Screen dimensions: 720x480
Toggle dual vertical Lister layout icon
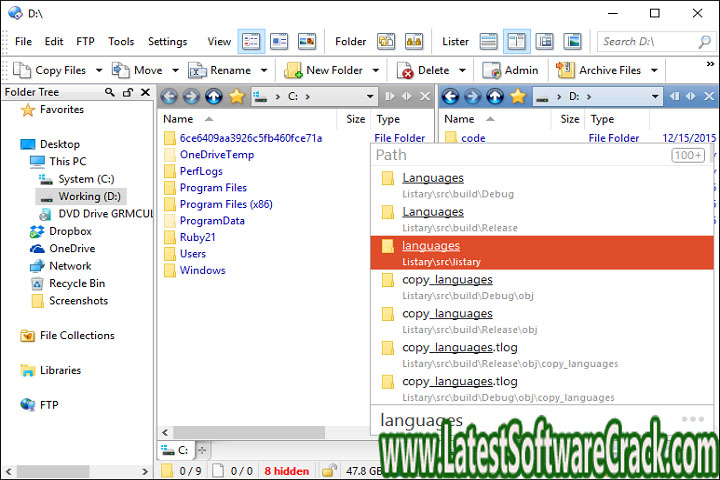coord(517,41)
